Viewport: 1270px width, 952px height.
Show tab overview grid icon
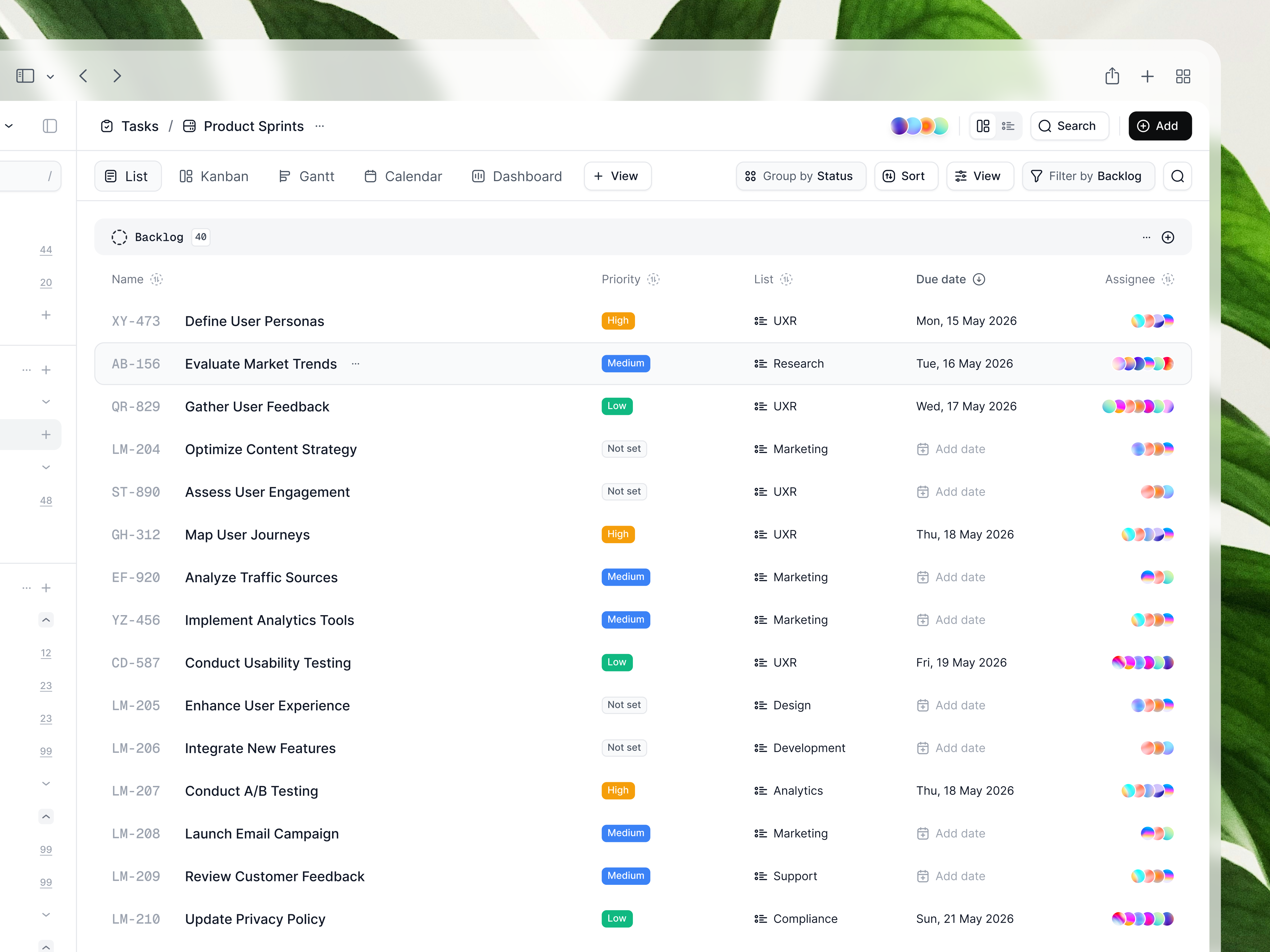click(x=1183, y=76)
